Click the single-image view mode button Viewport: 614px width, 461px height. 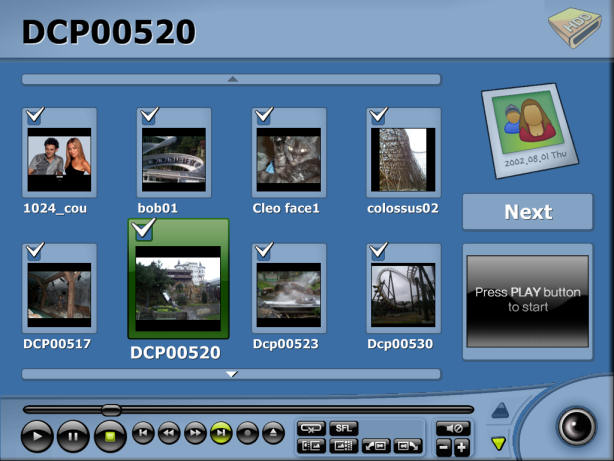(311, 446)
